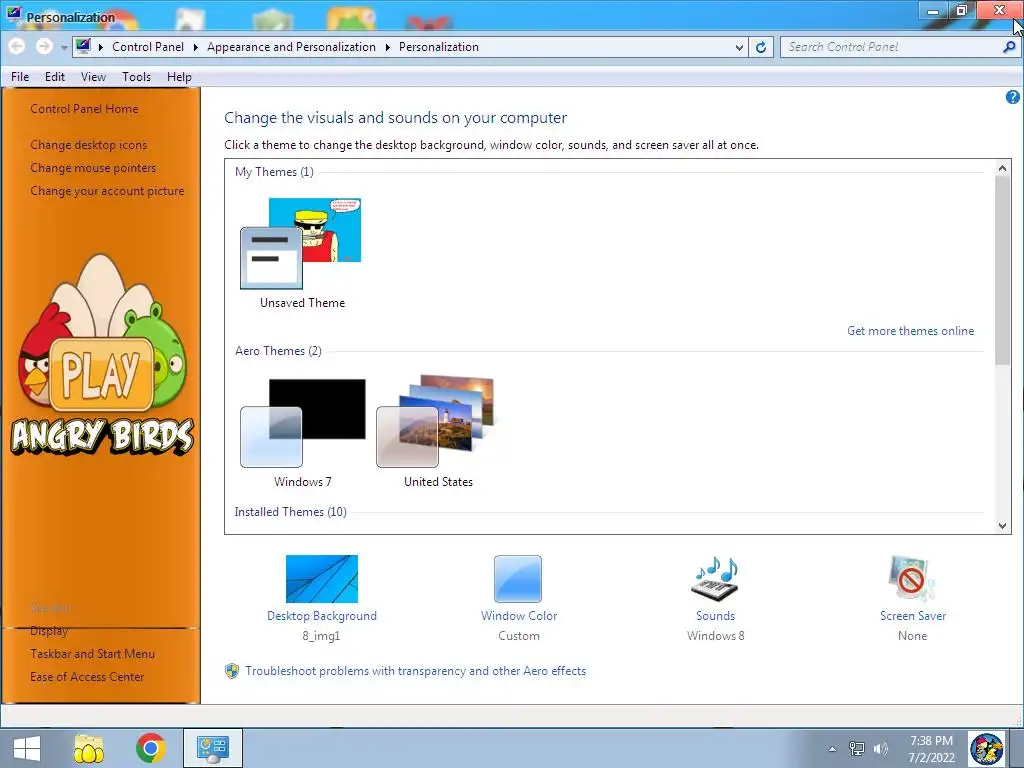Expand arrow before Control Panel breadcrumb
This screenshot has height=768, width=1024.
click(x=101, y=47)
